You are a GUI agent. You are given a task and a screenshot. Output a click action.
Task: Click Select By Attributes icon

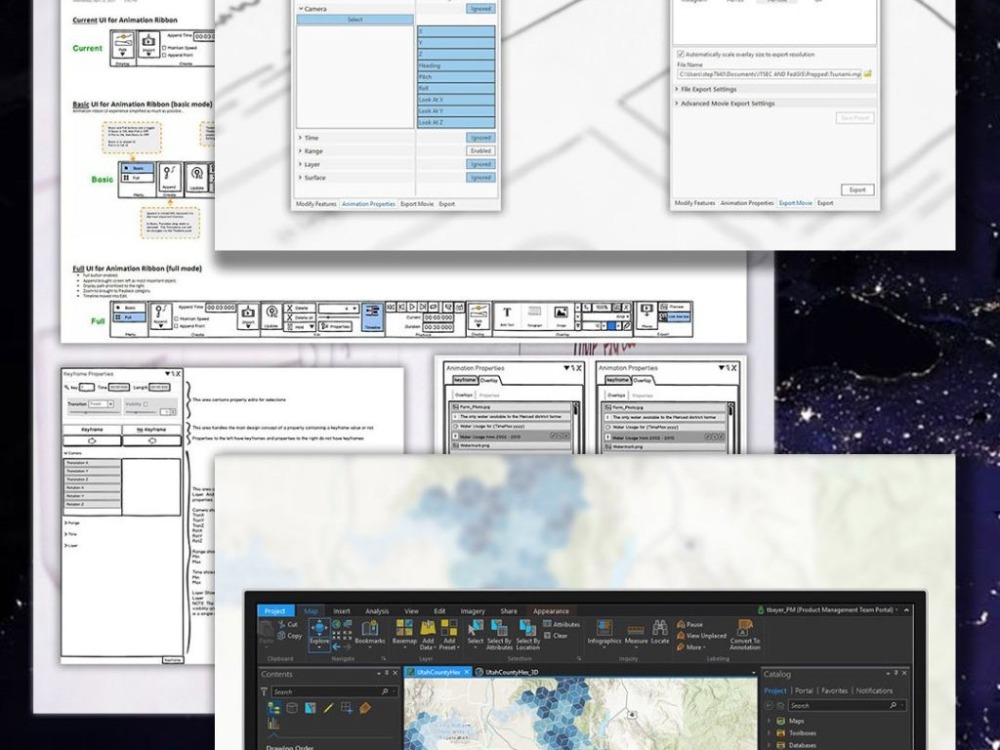click(499, 628)
